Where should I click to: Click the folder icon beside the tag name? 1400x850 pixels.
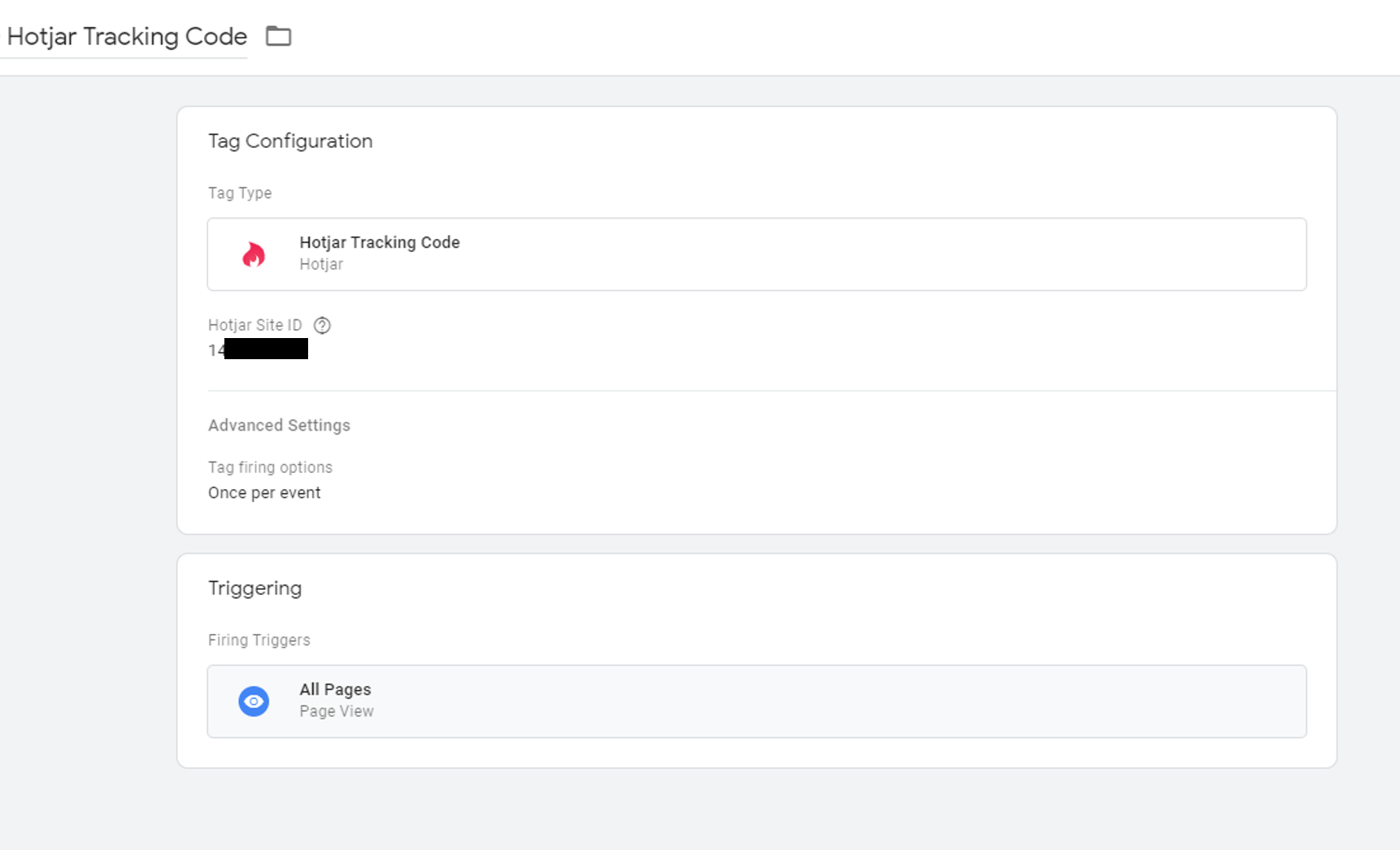click(278, 37)
